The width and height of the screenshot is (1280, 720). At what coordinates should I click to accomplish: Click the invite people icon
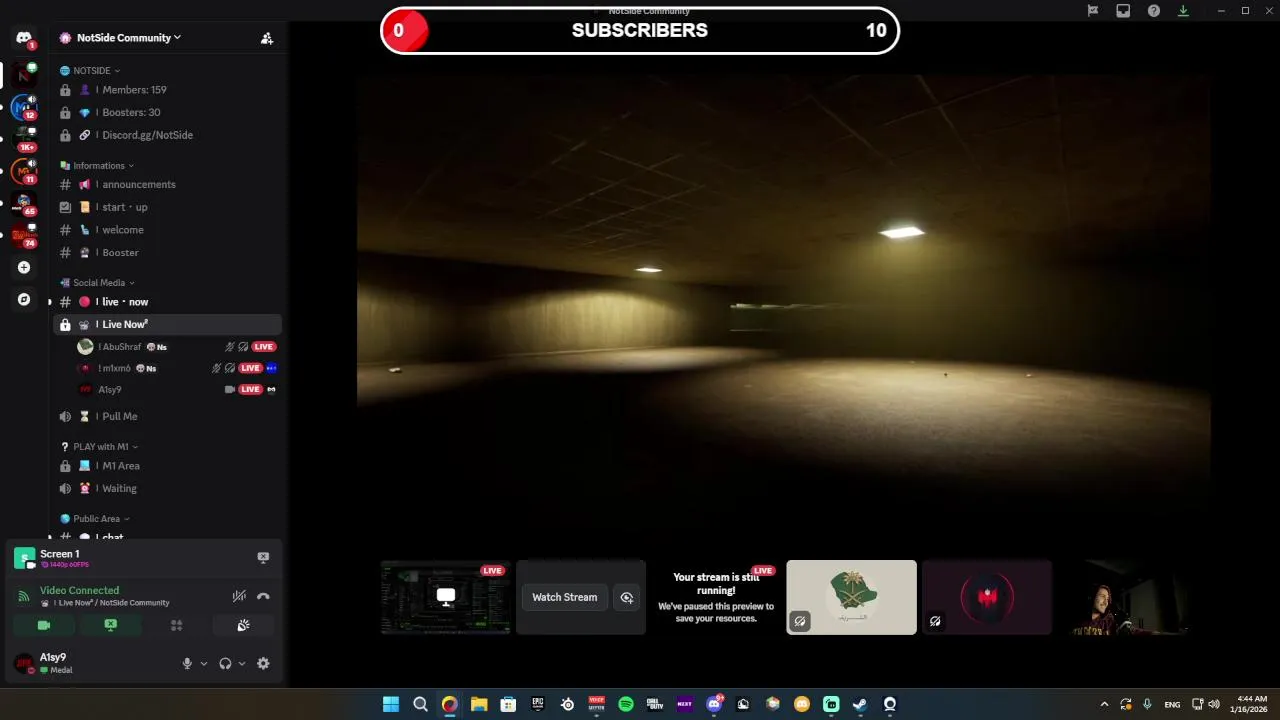tap(267, 38)
